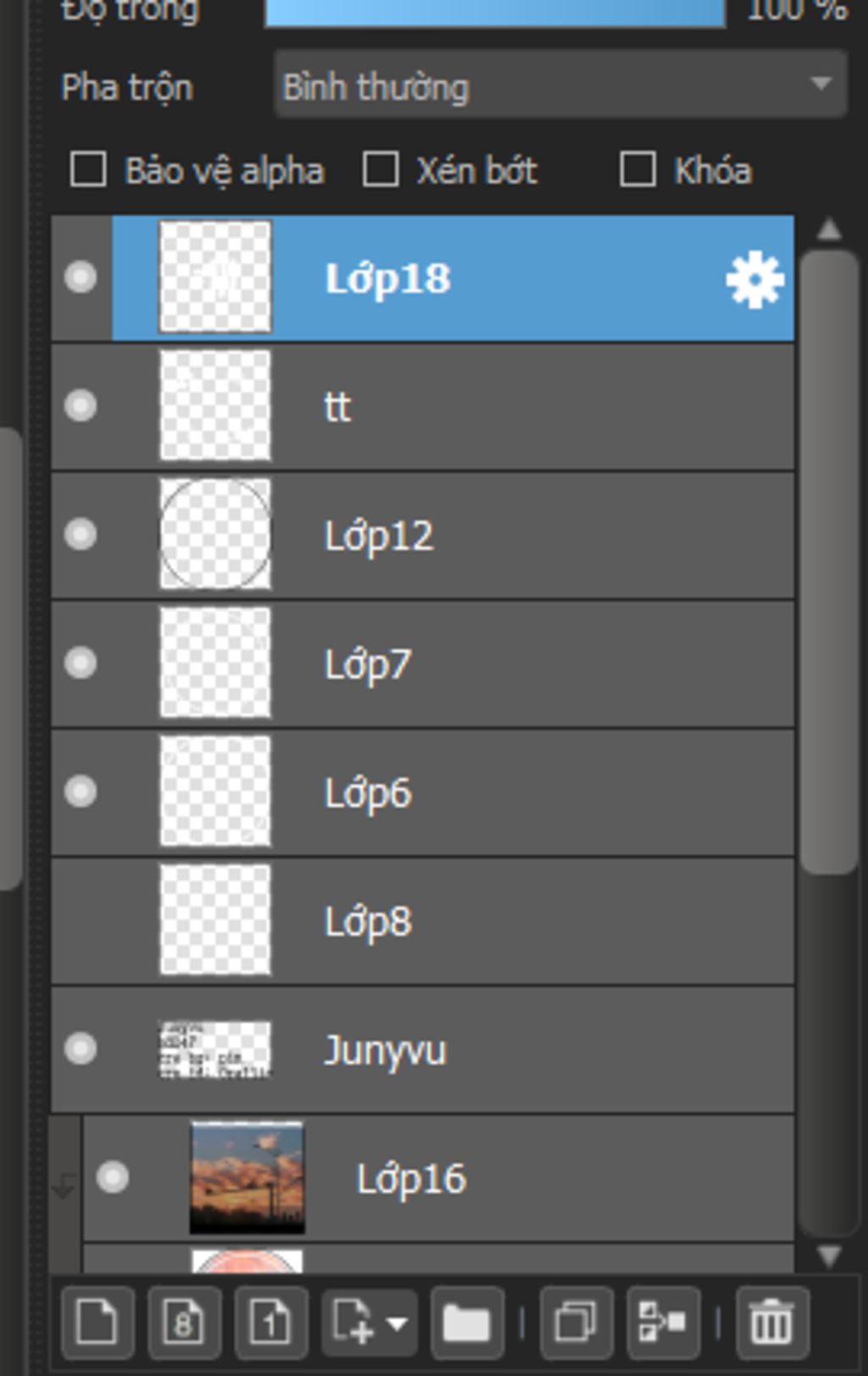
Task: Open the Pha trộn blend mode dropdown
Action: coord(560,84)
